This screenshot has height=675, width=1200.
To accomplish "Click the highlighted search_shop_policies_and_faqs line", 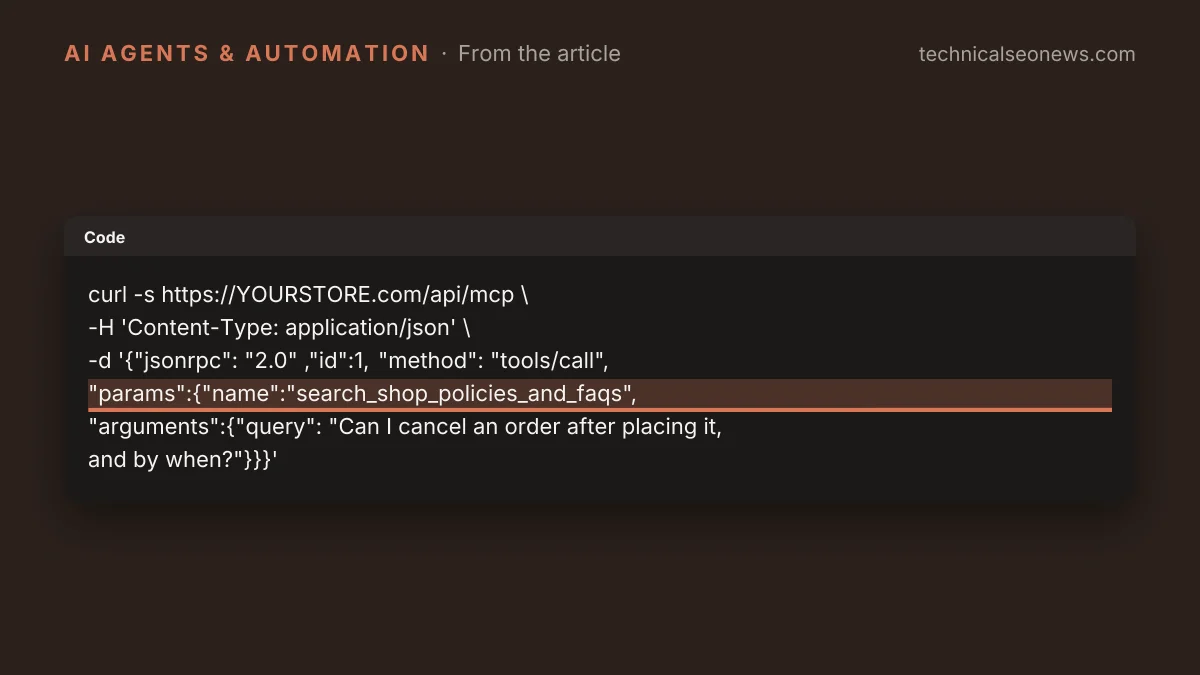I will point(600,394).
